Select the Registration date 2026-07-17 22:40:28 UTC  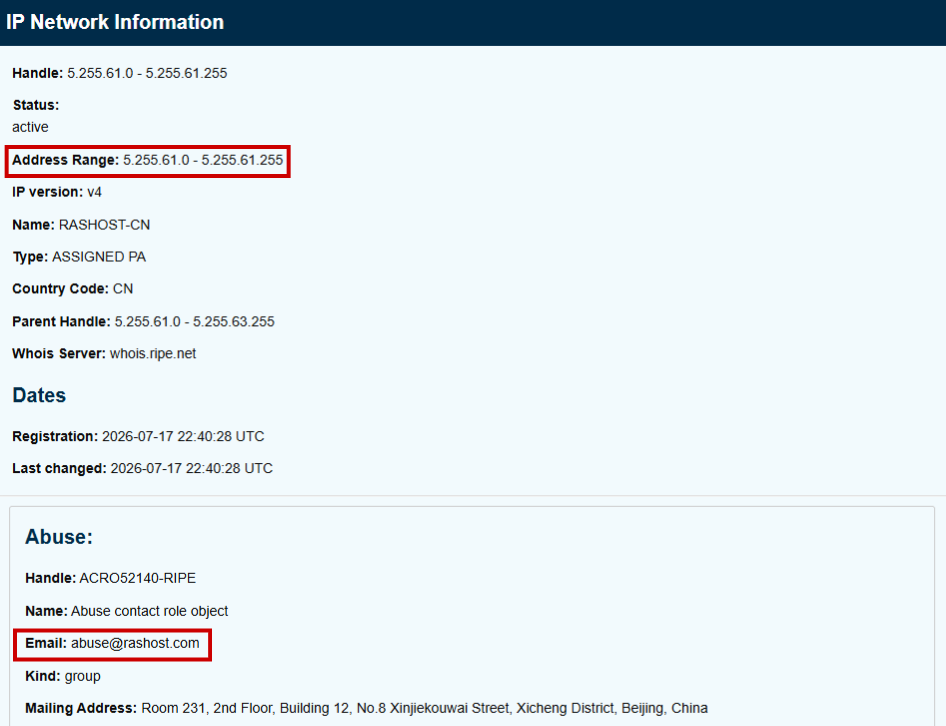pos(183,437)
